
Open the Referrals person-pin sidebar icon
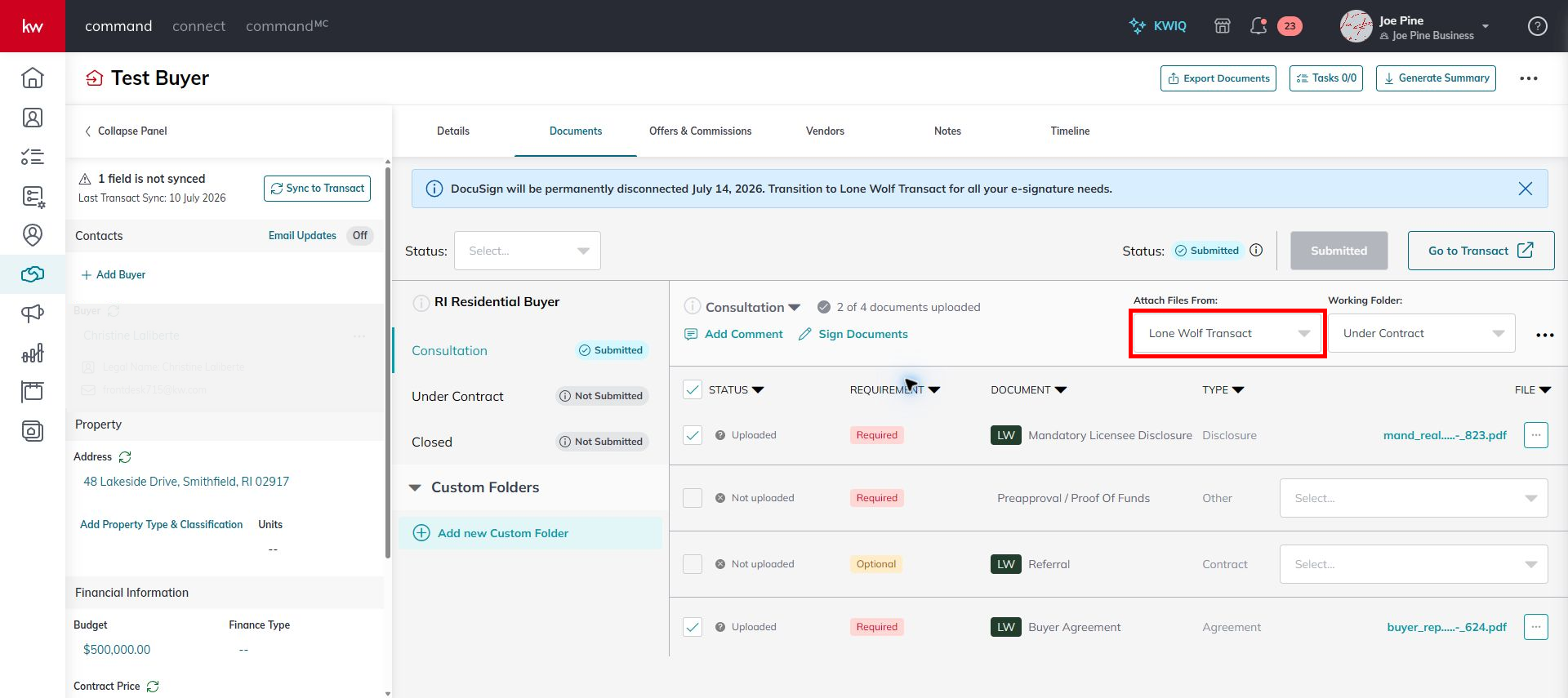[x=33, y=235]
